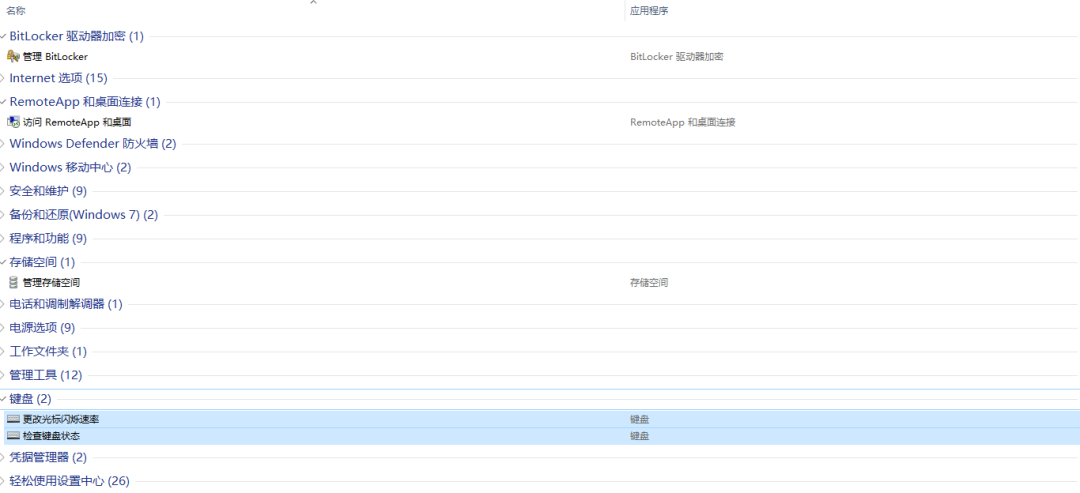
Task: Click the 管理工具 (12) group title
Action: [45, 375]
